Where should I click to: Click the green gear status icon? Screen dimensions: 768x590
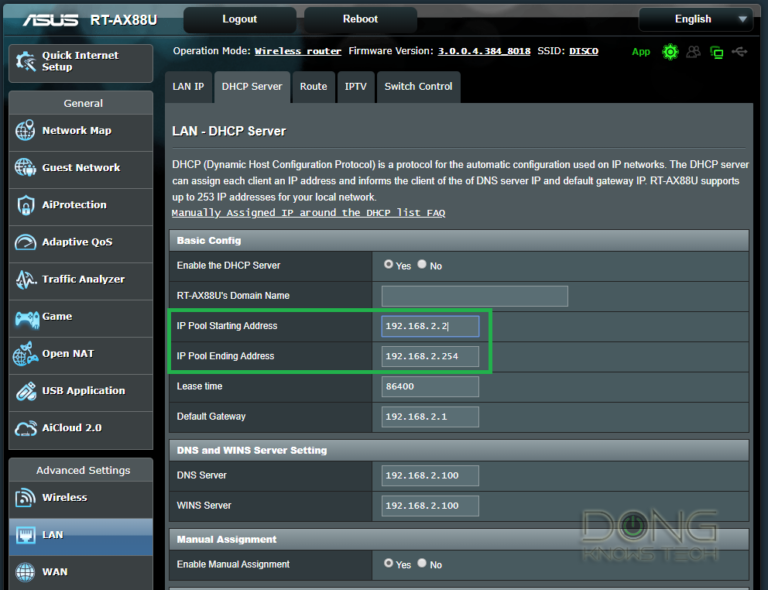click(669, 52)
